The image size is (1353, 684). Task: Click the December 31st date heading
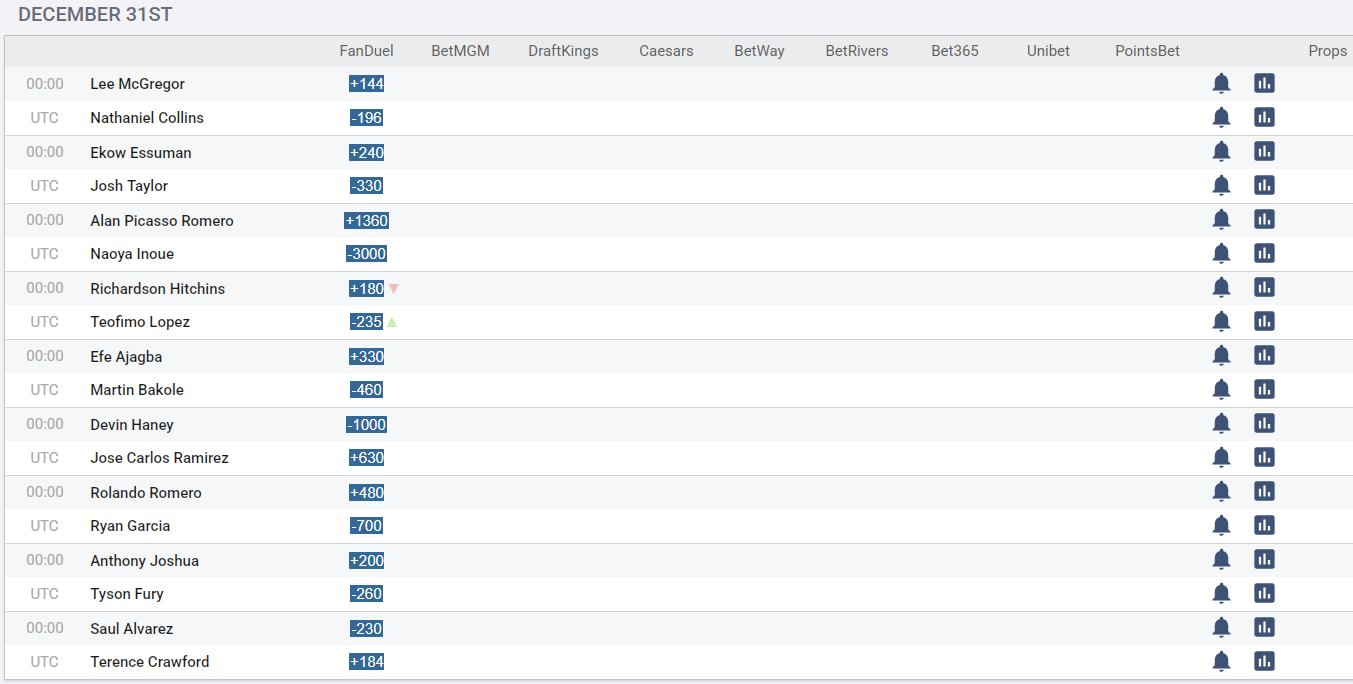tap(95, 15)
